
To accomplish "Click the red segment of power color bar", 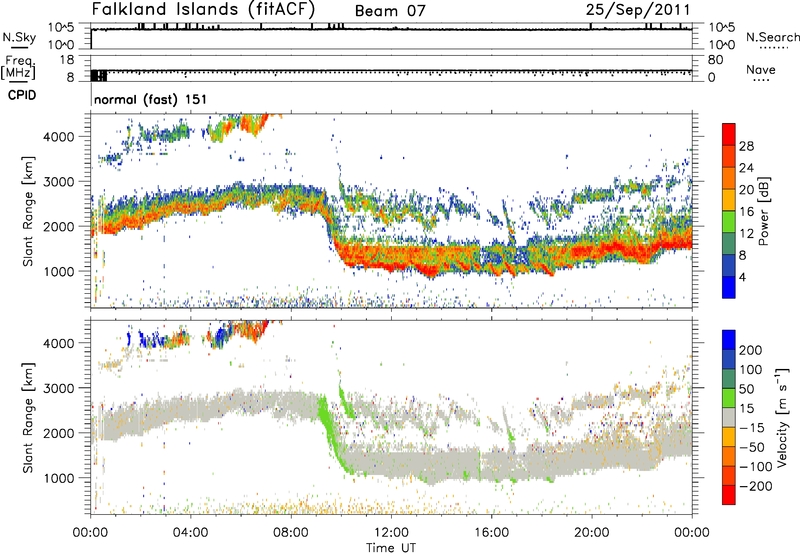I will click(729, 134).
